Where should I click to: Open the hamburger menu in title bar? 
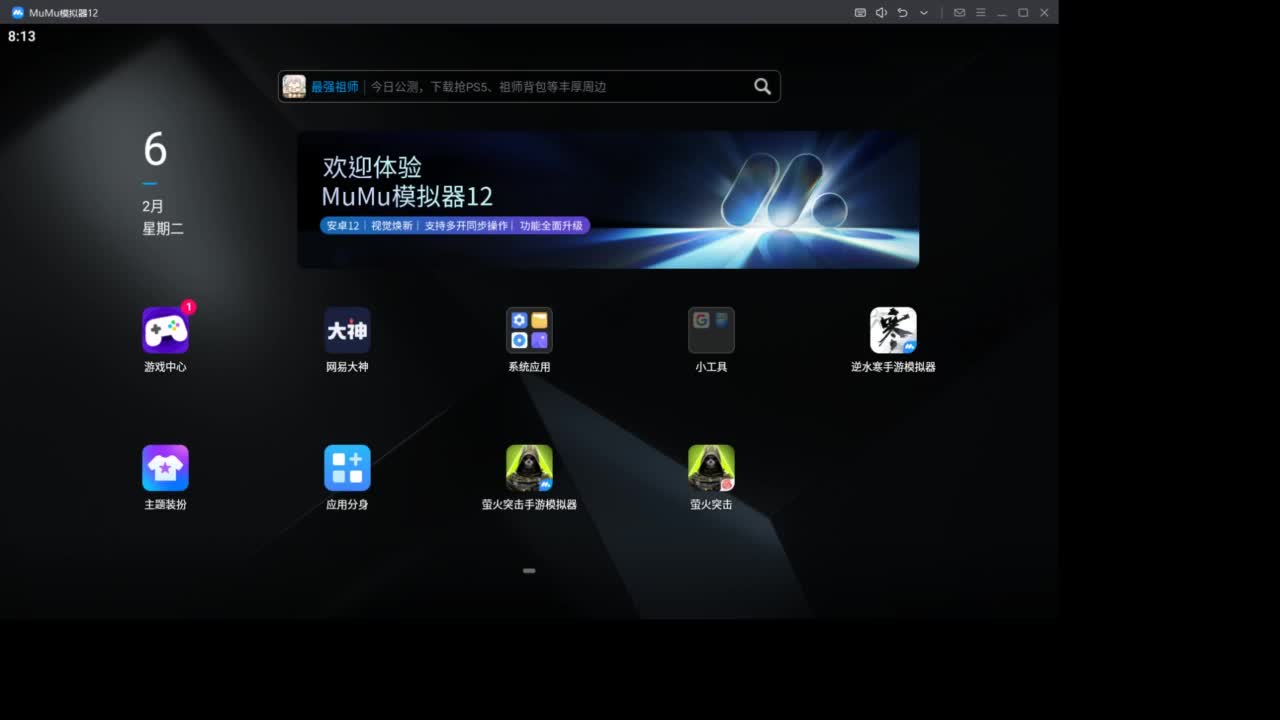point(981,12)
